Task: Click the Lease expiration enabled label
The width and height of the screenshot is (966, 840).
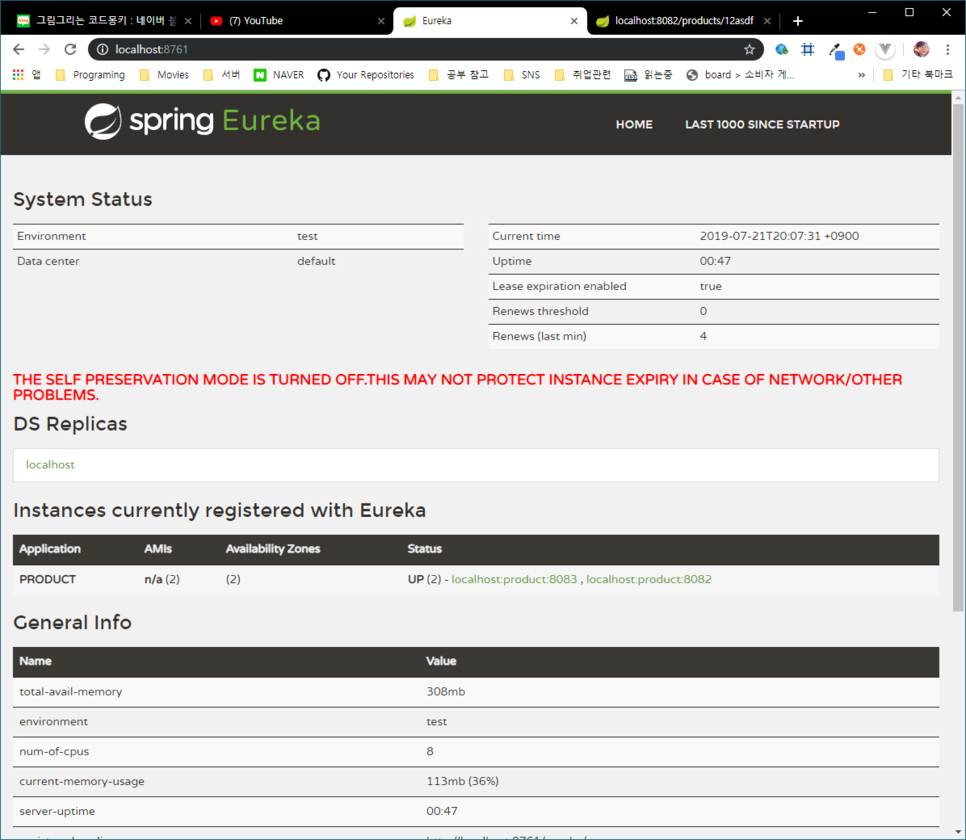Action: tap(559, 286)
